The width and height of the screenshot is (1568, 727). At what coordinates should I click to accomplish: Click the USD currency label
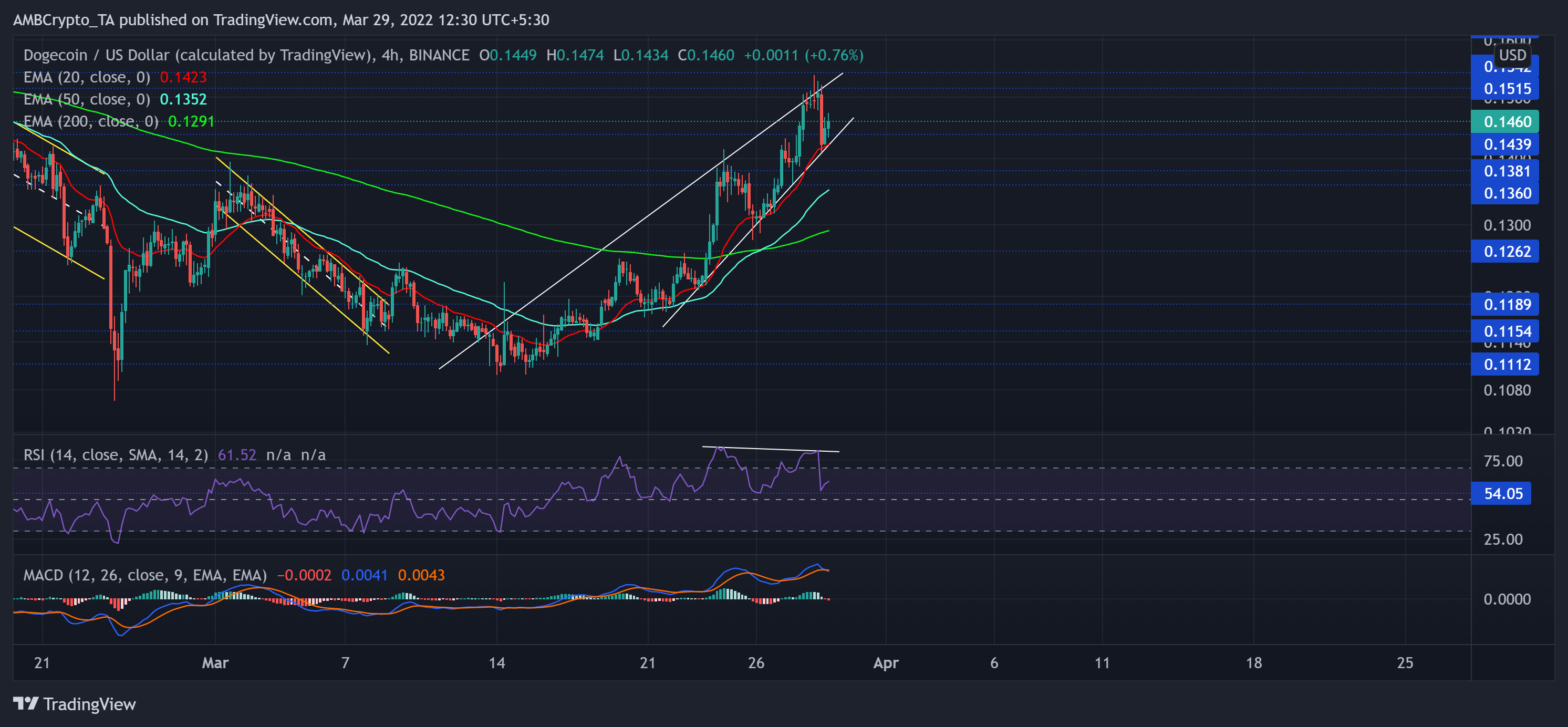tap(1512, 55)
